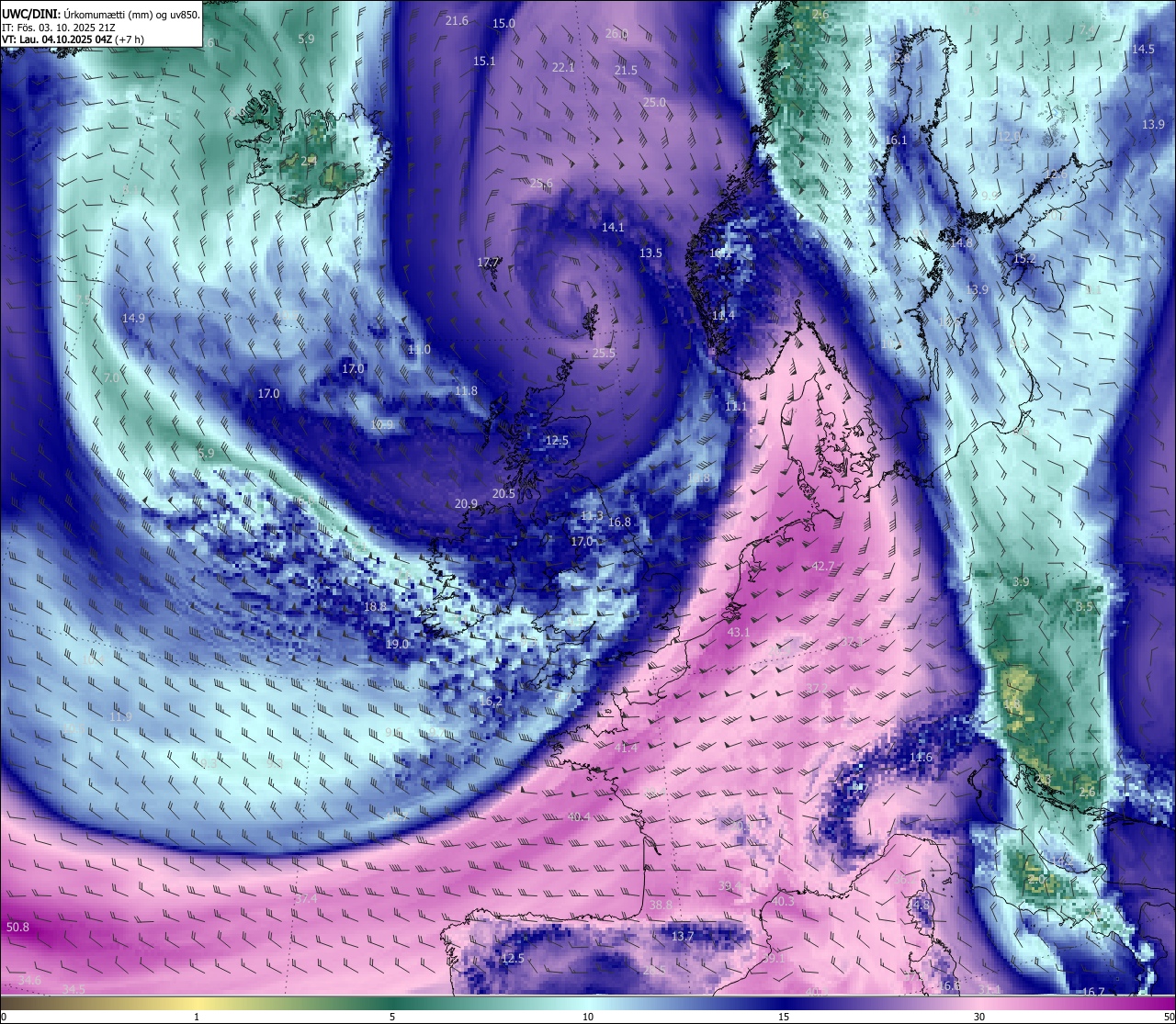This screenshot has height=1024, width=1176.
Task: Click the 11.8 value label
Action: click(x=466, y=391)
